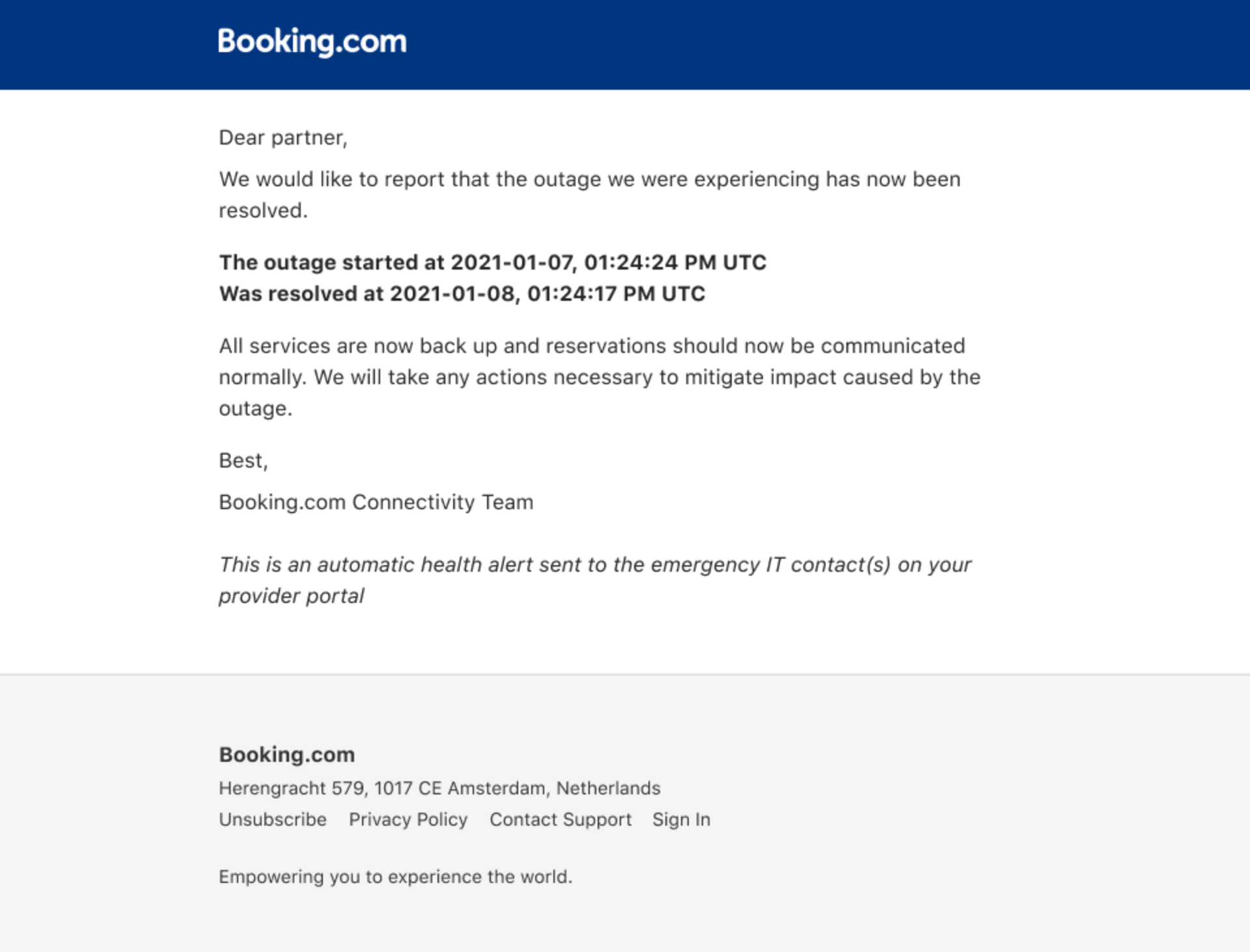1250x952 pixels.
Task: Click the italic automatic health alert note
Action: (595, 580)
